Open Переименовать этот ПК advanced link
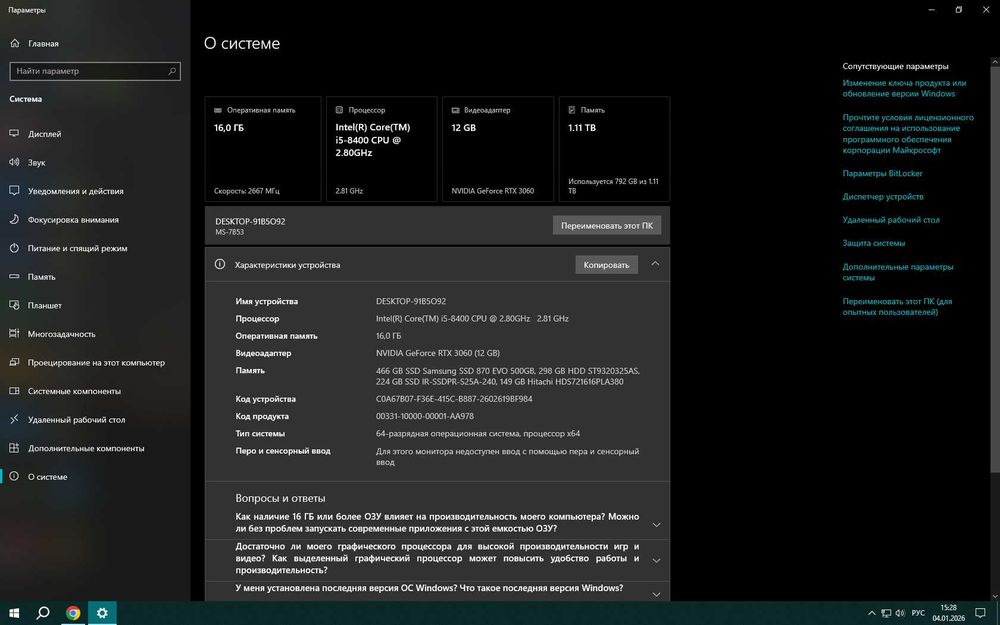1000x625 pixels. pyautogui.click(x=897, y=307)
